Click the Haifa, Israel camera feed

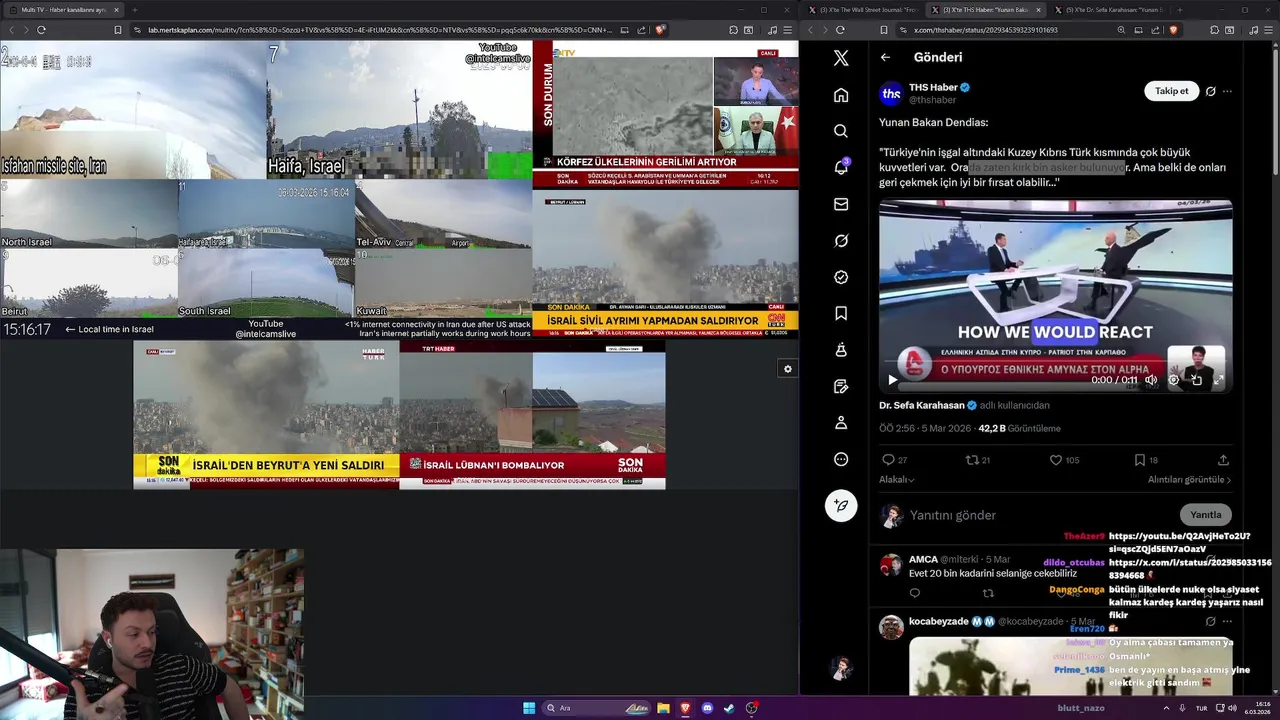pyautogui.click(x=399, y=109)
